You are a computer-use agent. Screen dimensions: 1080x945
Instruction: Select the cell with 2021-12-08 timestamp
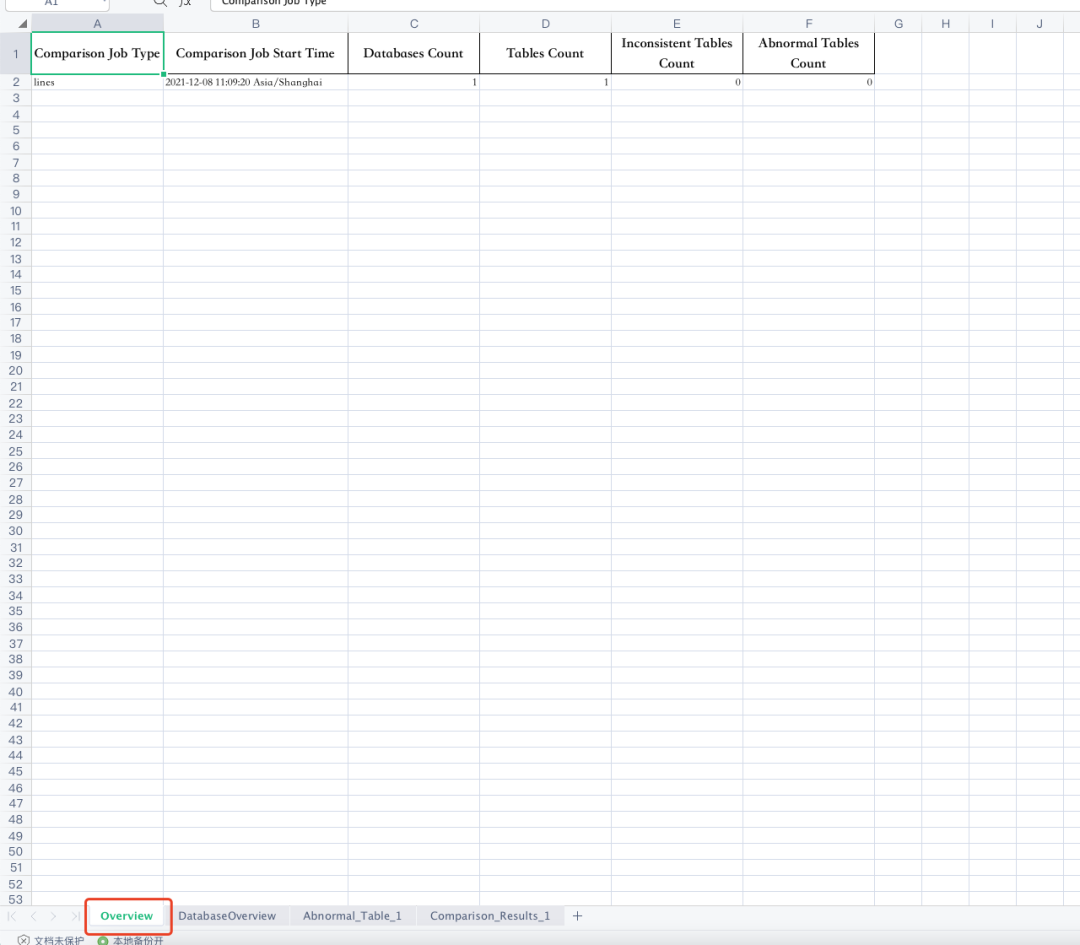tap(256, 82)
